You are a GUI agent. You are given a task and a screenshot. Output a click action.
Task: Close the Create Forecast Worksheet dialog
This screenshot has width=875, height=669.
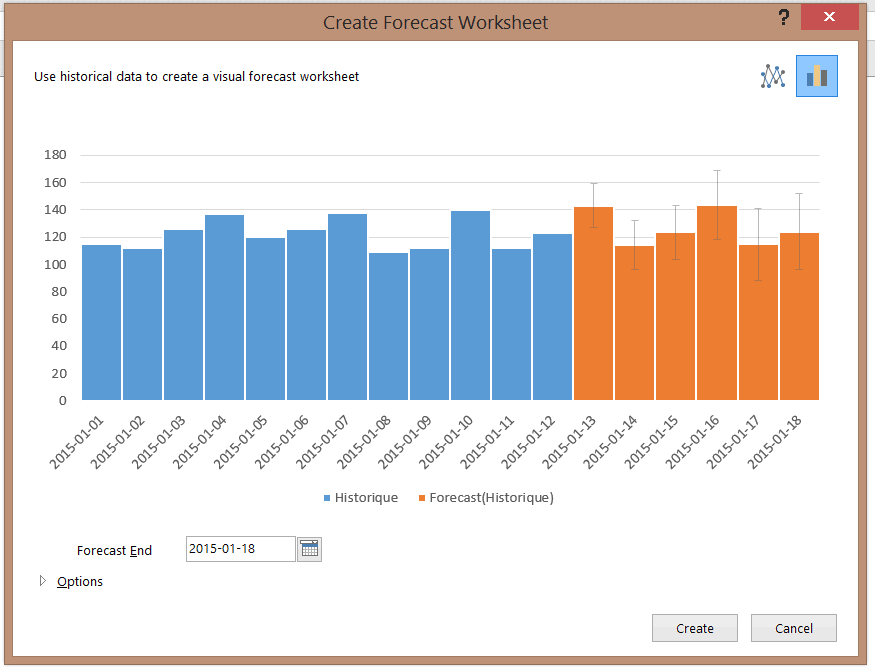pos(830,18)
